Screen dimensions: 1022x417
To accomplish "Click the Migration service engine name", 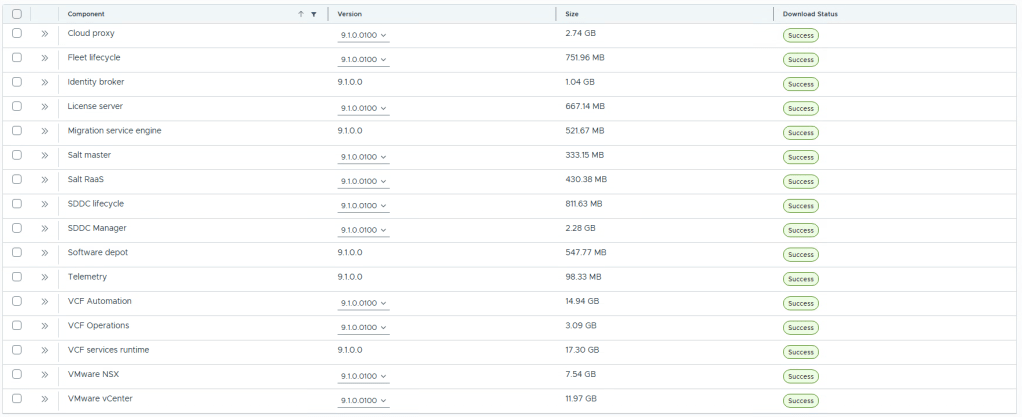I will pyautogui.click(x=115, y=130).
